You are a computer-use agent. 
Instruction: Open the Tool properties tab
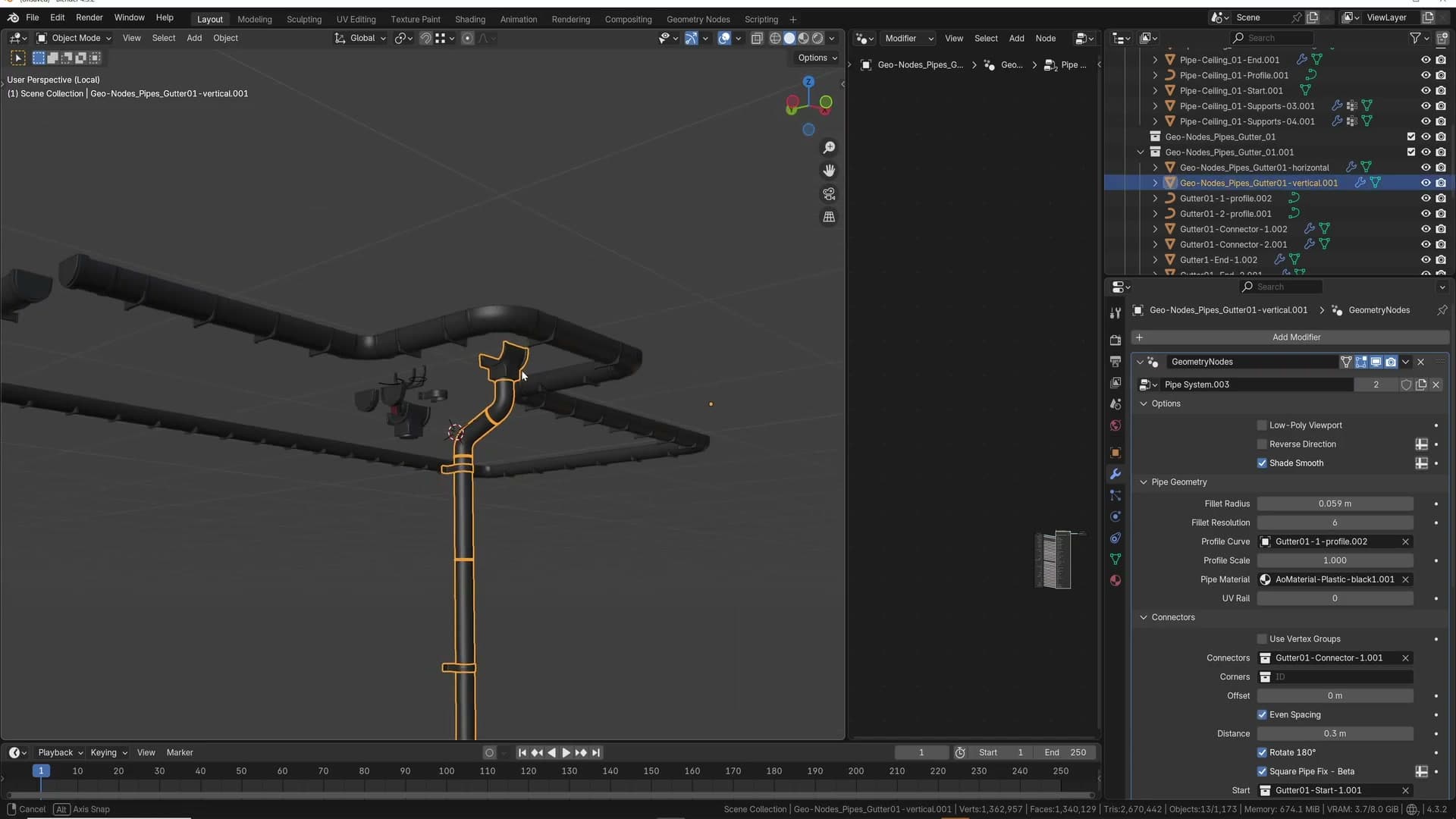[x=1115, y=313]
